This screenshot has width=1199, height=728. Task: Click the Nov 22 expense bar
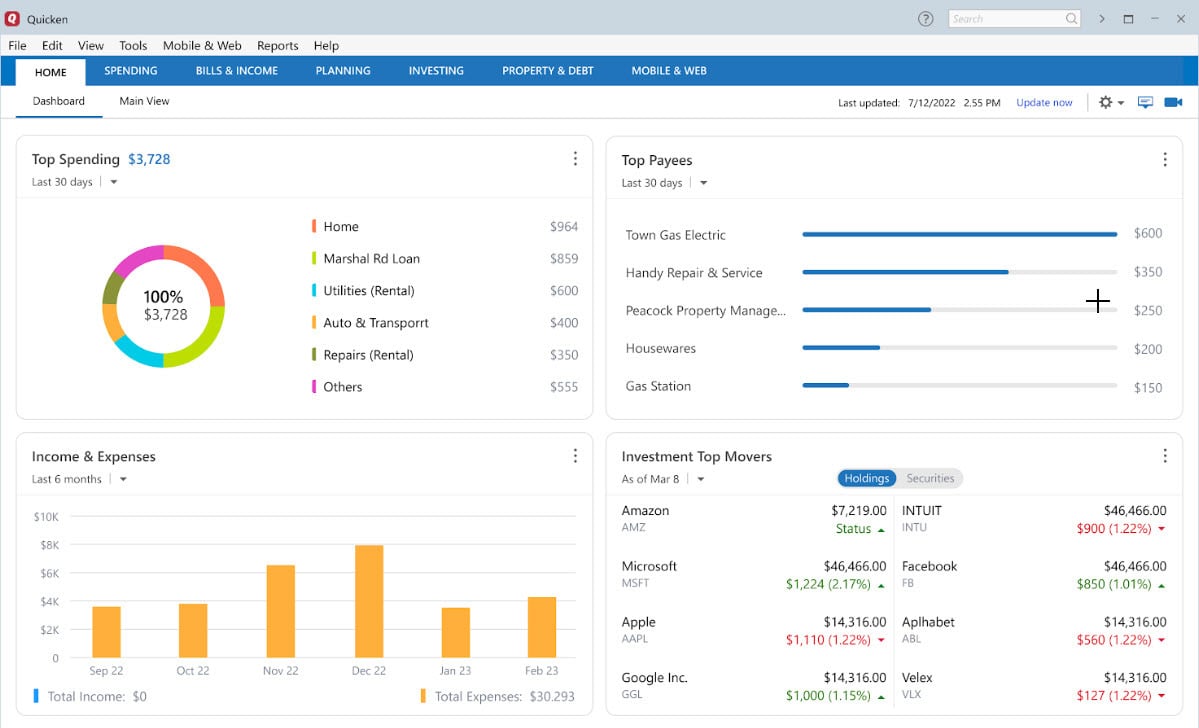pos(281,611)
